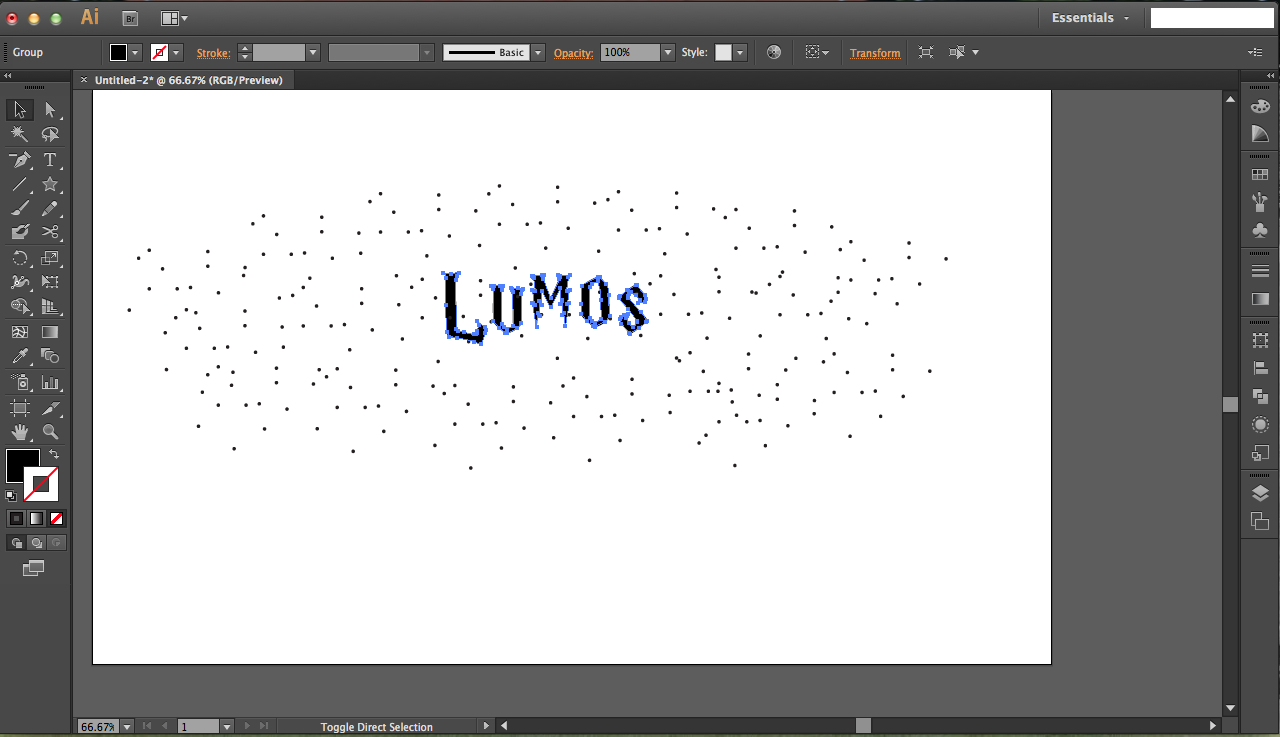Image resolution: width=1280 pixels, height=737 pixels.
Task: Open the Swatches panel
Action: 1260,175
